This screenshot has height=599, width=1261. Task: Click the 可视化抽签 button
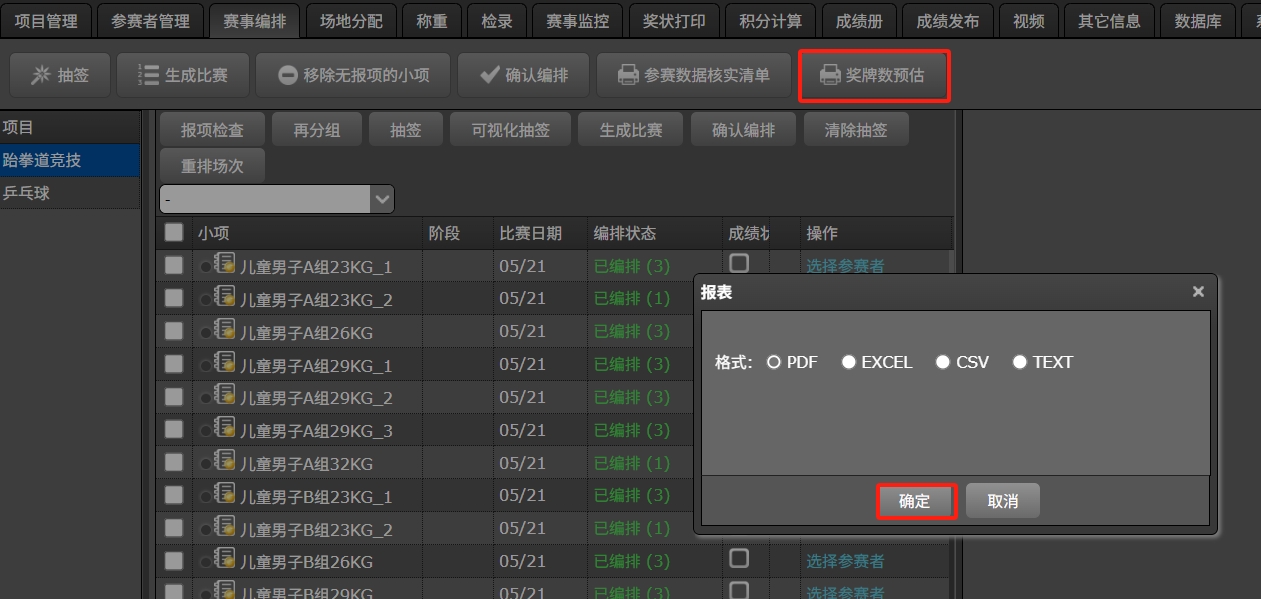pyautogui.click(x=509, y=130)
